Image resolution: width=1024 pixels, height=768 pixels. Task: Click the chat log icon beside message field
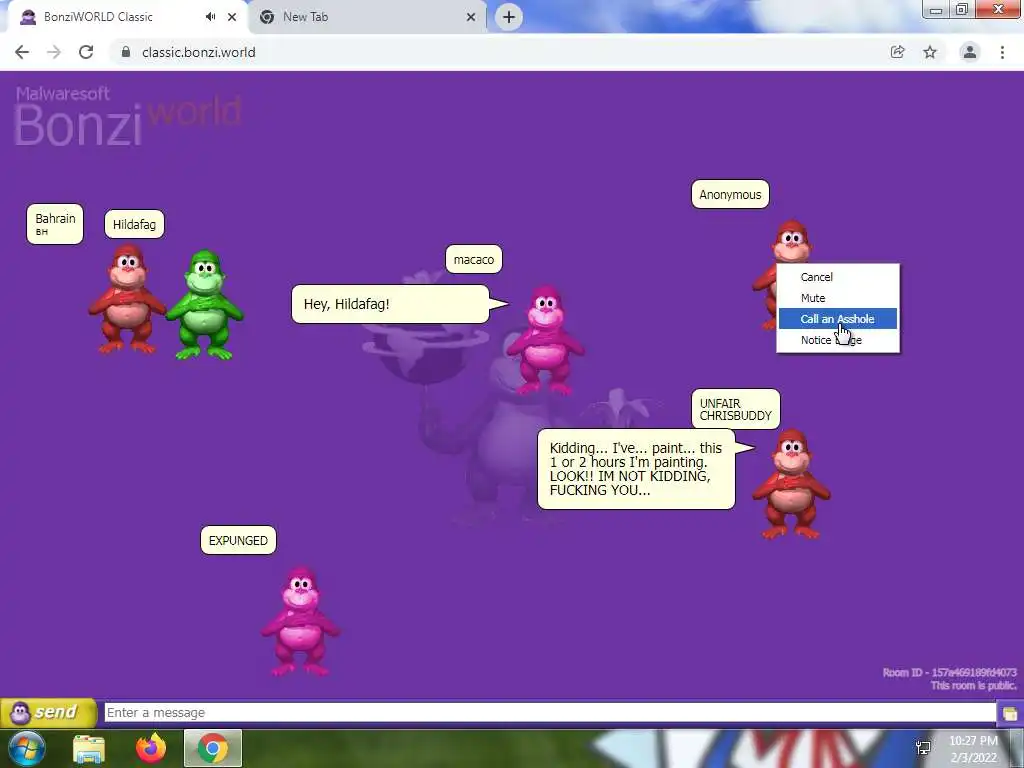click(1010, 712)
